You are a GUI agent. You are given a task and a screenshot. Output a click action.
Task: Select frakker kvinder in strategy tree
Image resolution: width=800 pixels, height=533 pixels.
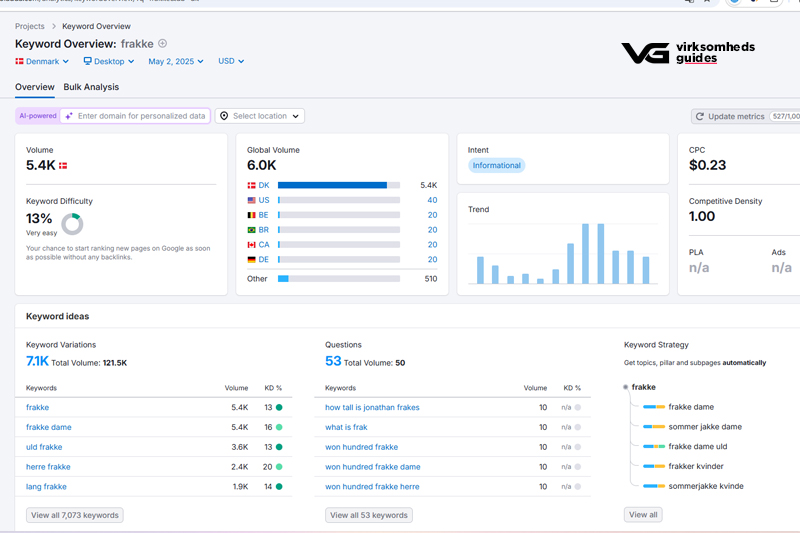[x=695, y=466]
